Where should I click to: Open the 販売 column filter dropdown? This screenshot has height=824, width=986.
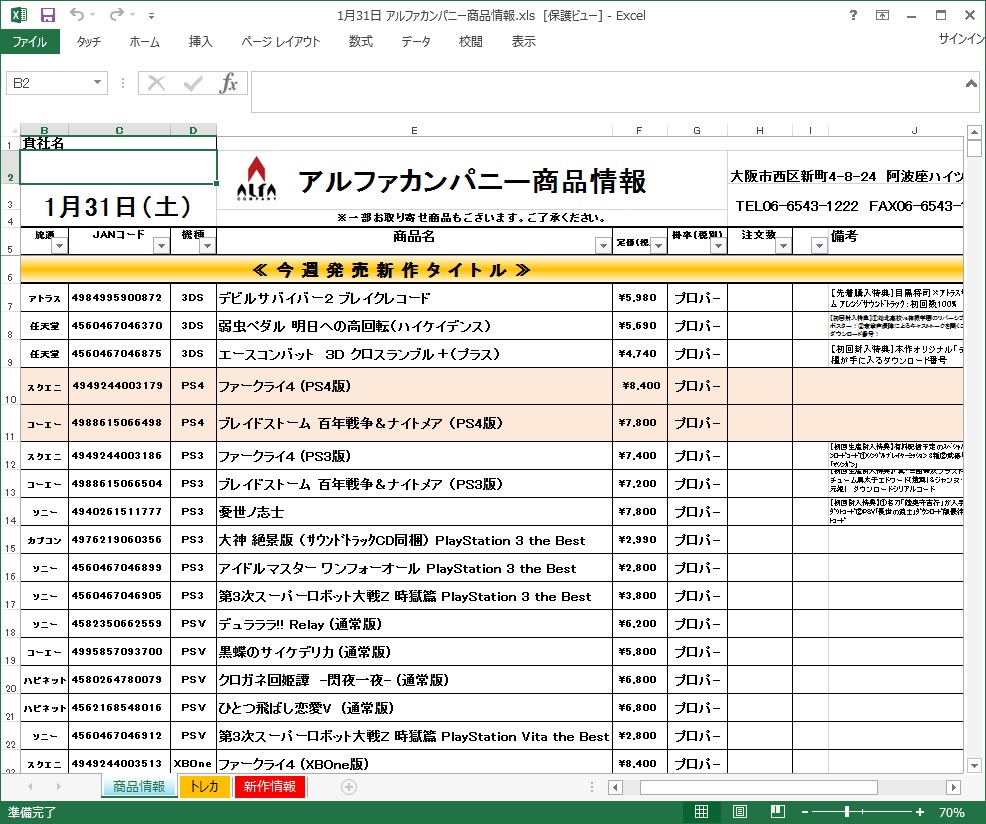pyautogui.click(x=59, y=245)
